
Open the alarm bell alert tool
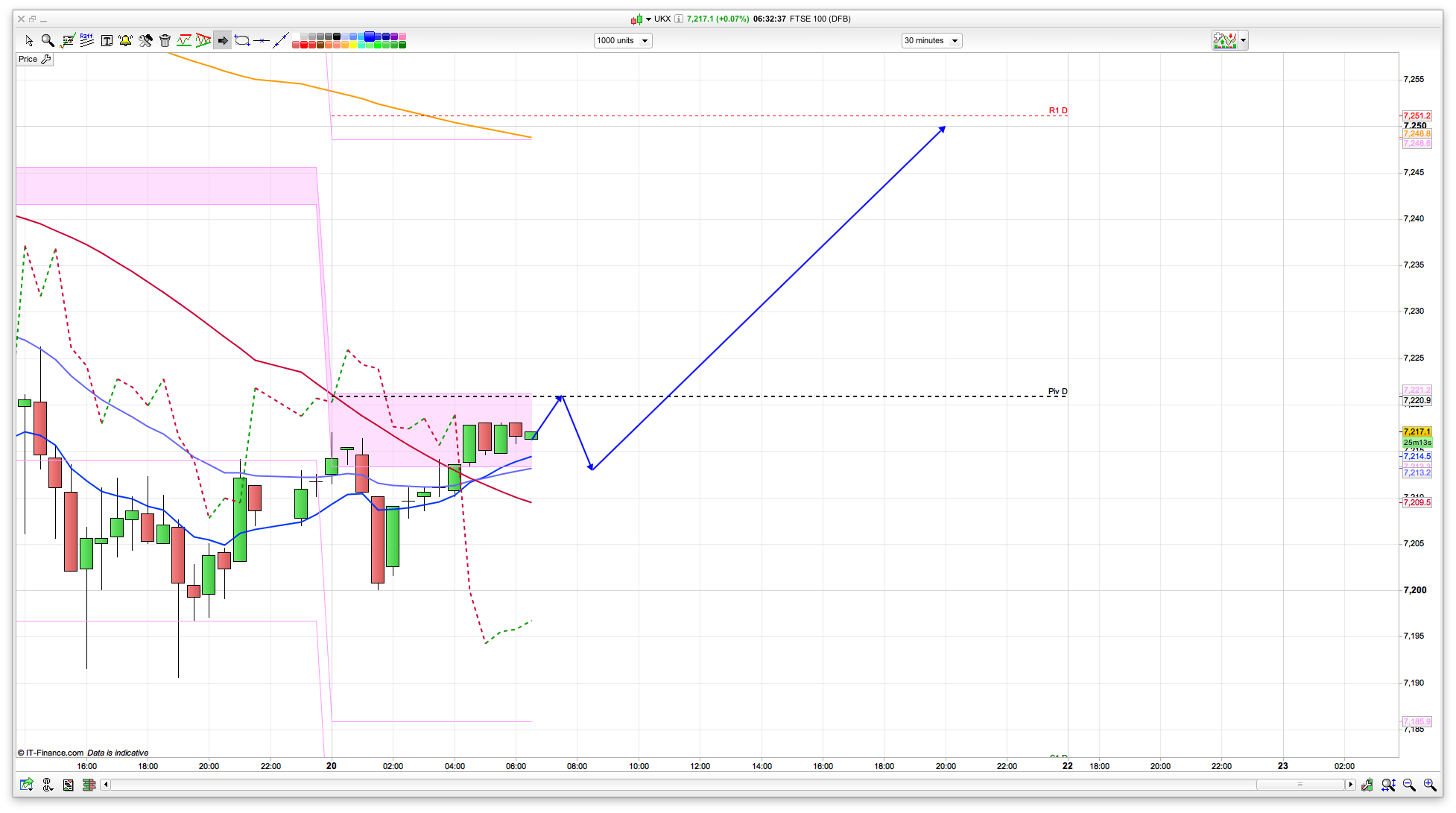(125, 40)
